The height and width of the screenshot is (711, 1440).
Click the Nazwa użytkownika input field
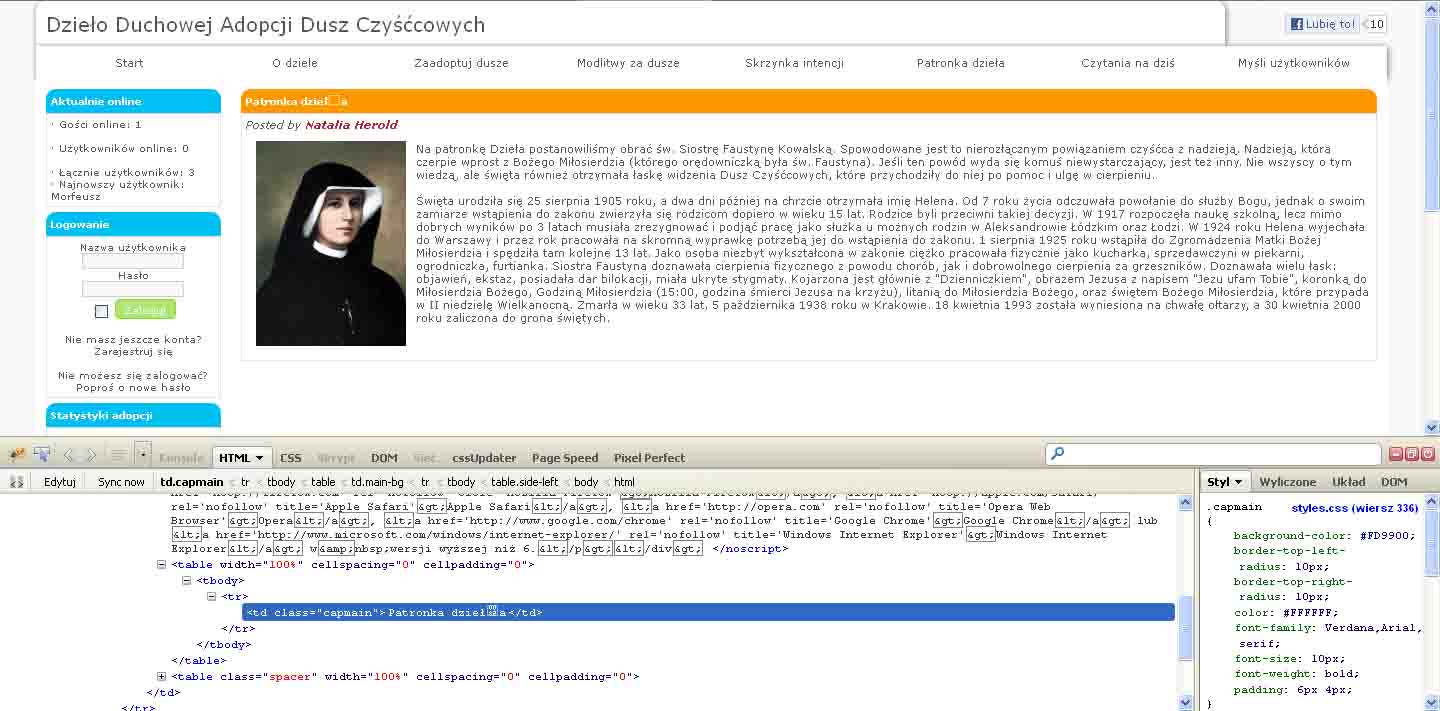[x=133, y=262]
